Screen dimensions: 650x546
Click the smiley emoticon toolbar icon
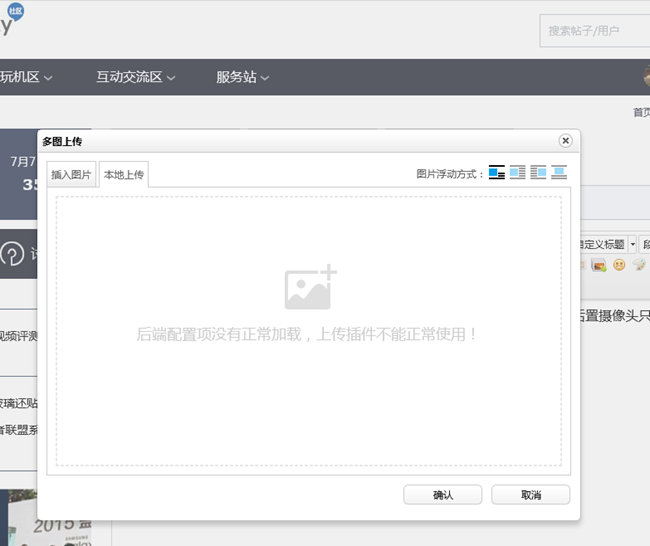pyautogui.click(x=619, y=265)
